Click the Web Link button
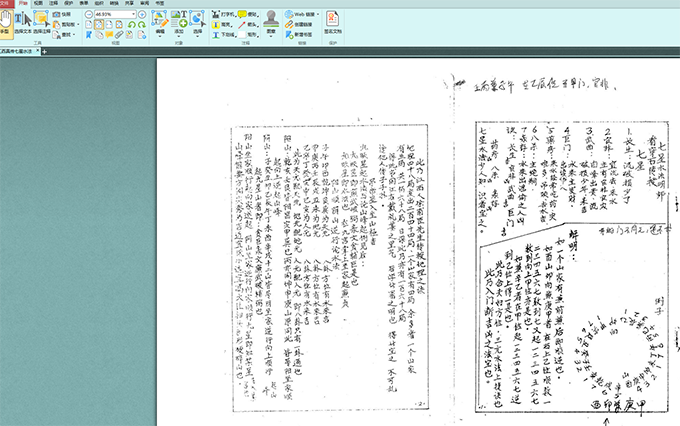 (x=299, y=14)
